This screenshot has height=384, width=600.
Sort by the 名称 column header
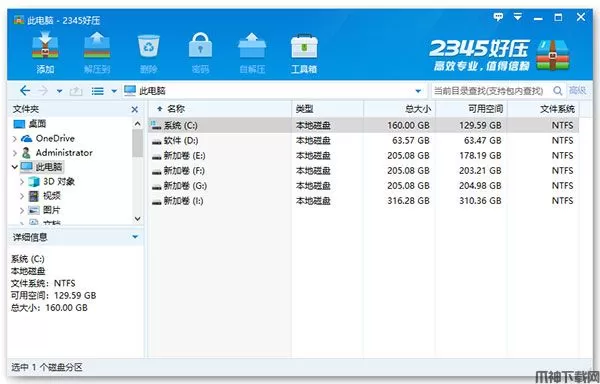(x=220, y=109)
